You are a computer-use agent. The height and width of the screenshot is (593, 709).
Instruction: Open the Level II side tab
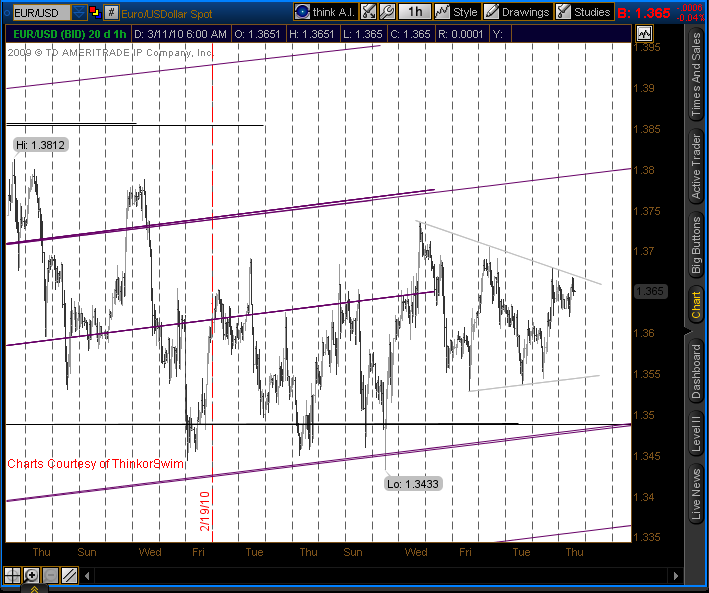pos(696,432)
